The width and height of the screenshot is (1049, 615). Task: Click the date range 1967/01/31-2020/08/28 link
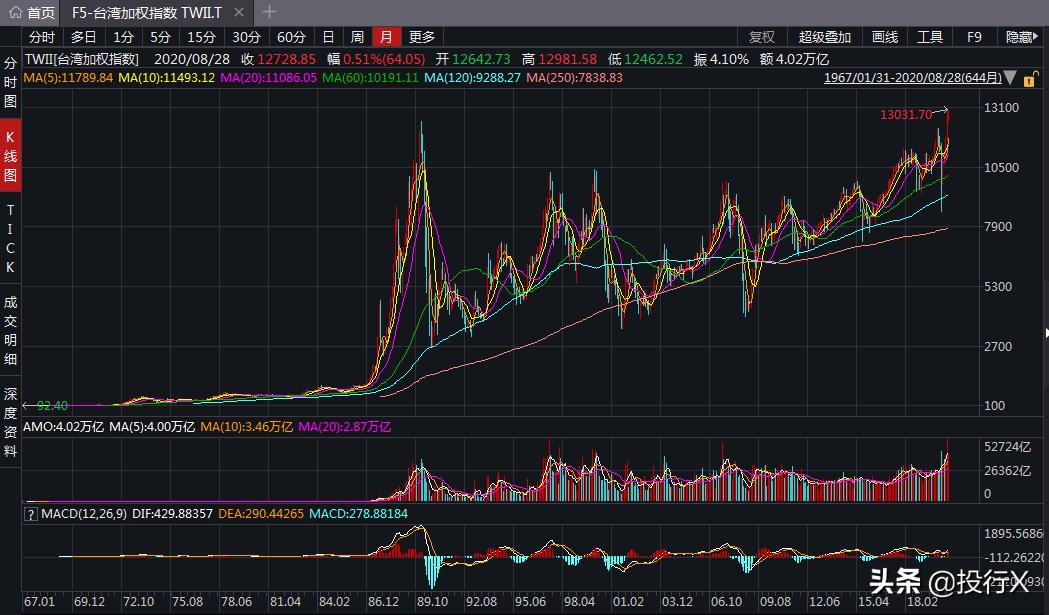coord(913,78)
